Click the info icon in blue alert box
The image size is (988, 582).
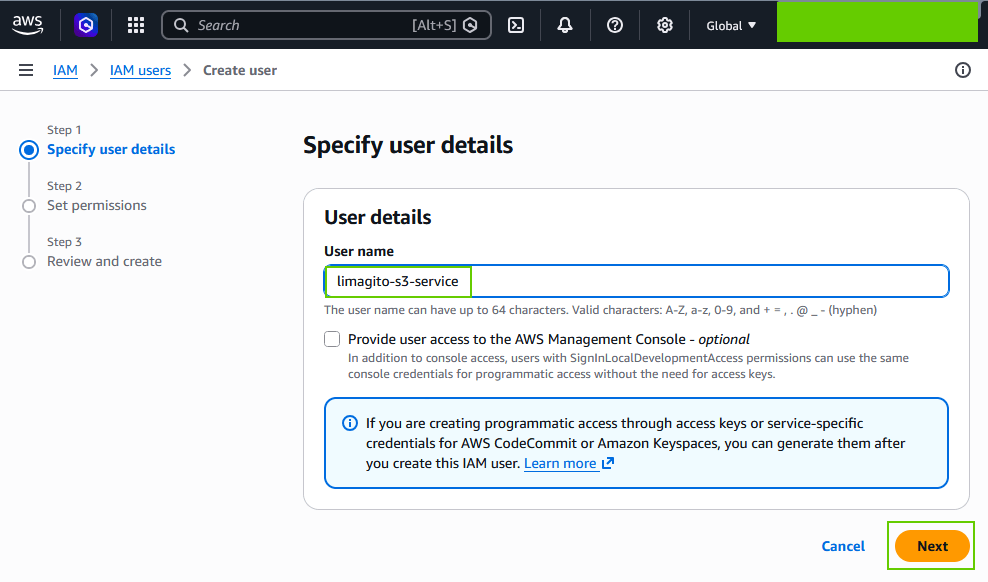(350, 423)
